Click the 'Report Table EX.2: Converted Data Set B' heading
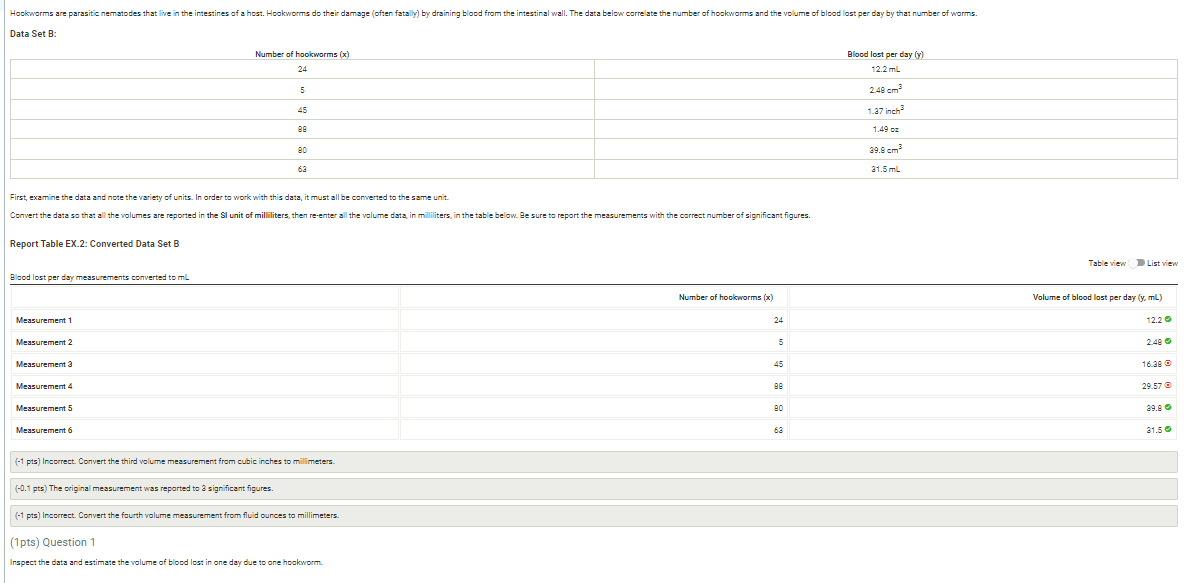 pyautogui.click(x=94, y=244)
